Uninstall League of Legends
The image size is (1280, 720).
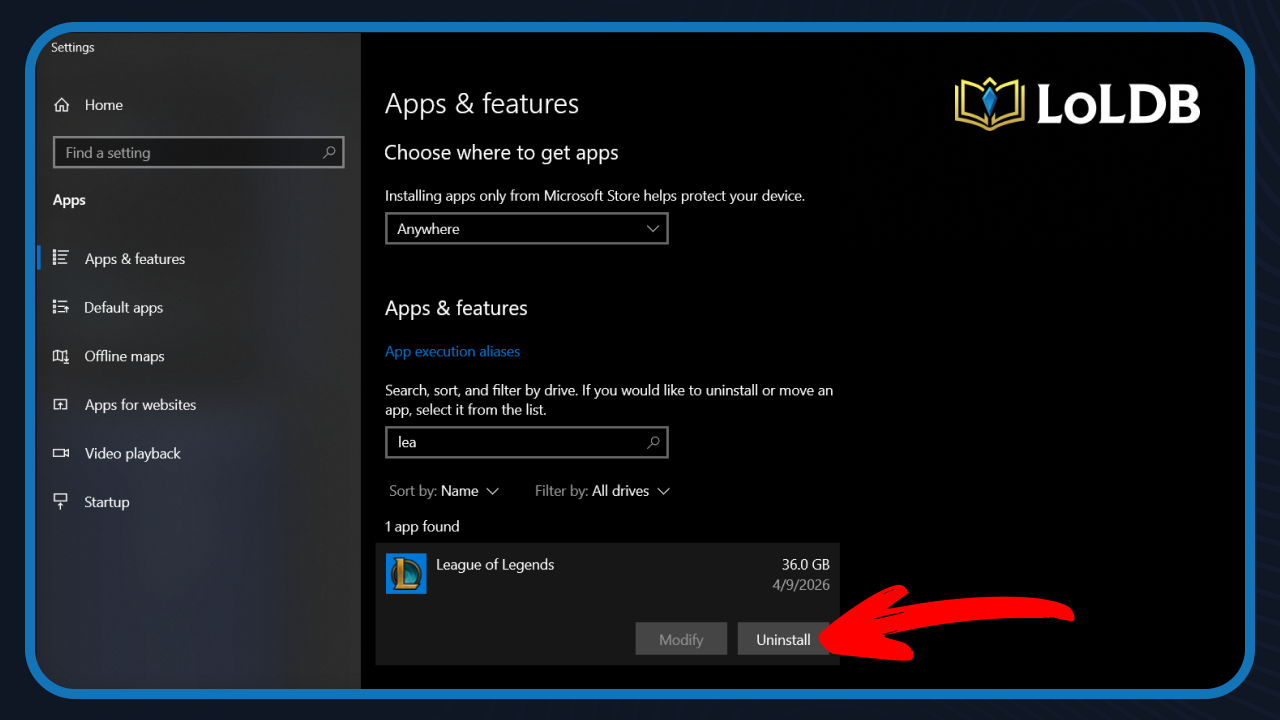coord(783,639)
